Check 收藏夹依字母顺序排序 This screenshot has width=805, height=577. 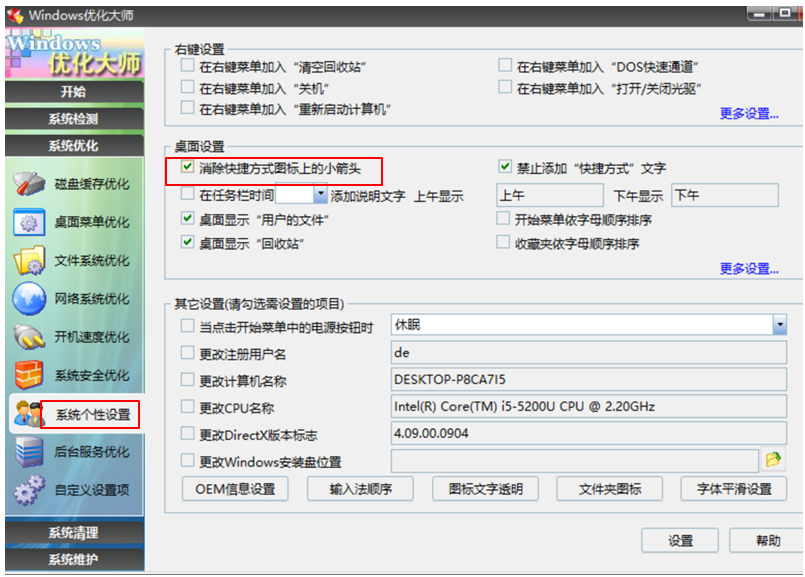tap(503, 242)
